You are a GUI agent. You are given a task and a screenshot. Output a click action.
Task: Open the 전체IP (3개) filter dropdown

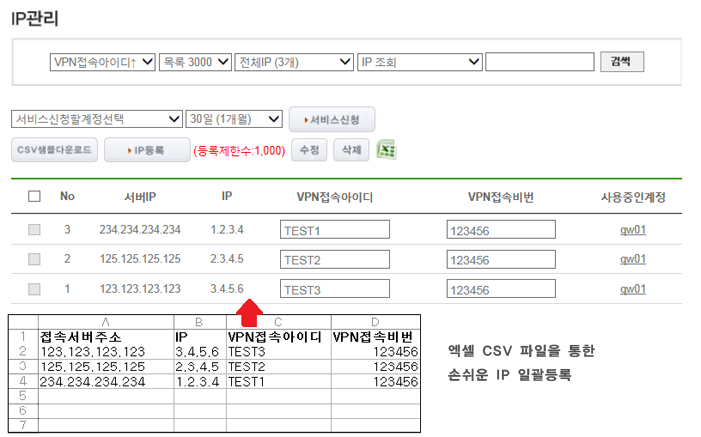tap(293, 62)
